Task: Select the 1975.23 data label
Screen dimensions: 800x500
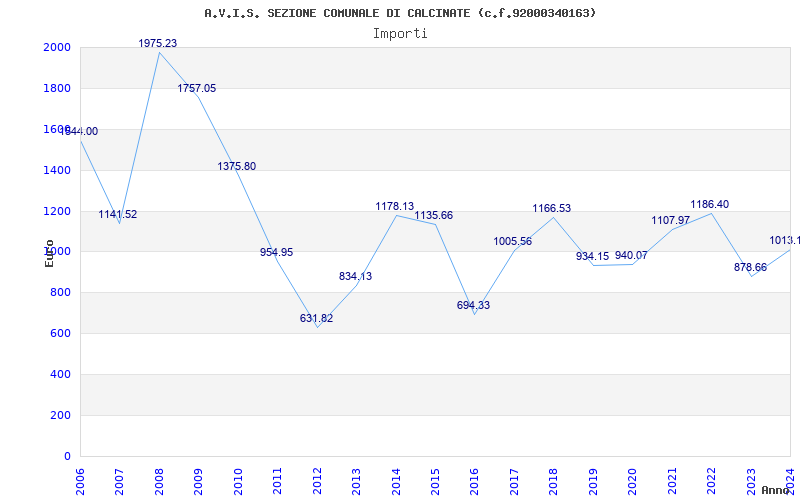Action: tap(158, 43)
